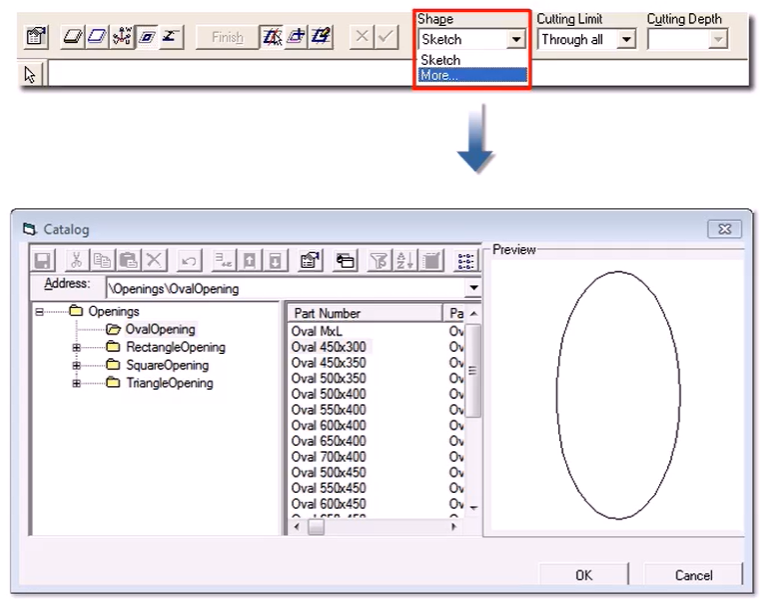Image resolution: width=768 pixels, height=604 pixels.
Task: Click the Undo icon in Catalog toolbar
Action: click(x=189, y=261)
